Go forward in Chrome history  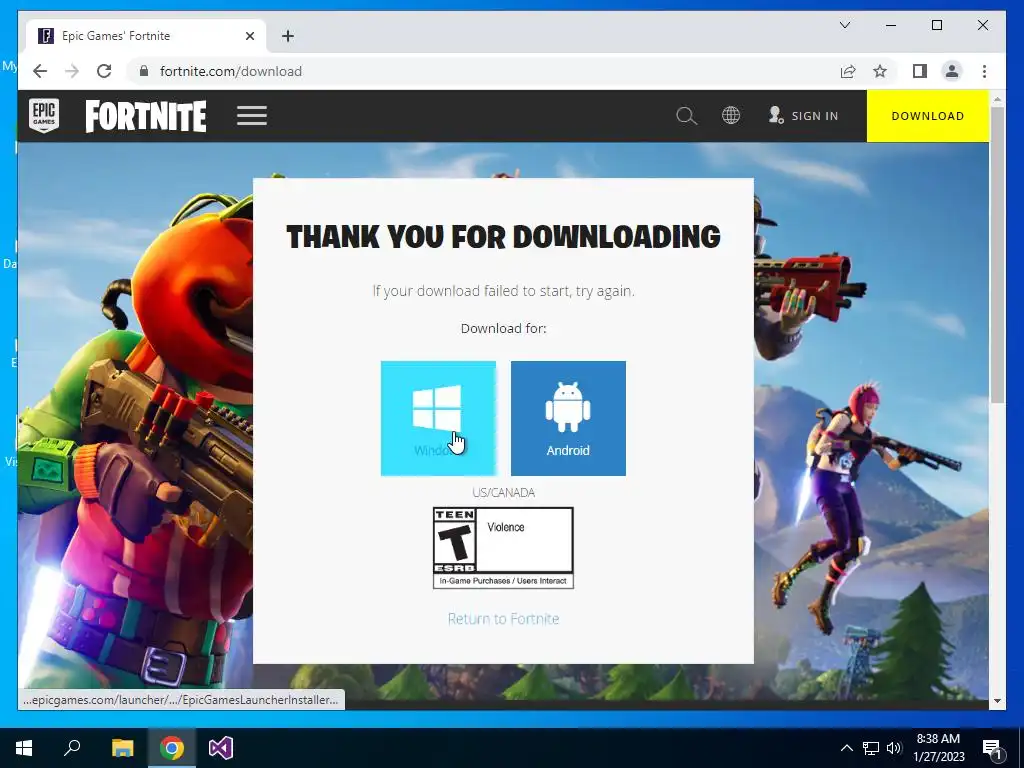(x=72, y=71)
